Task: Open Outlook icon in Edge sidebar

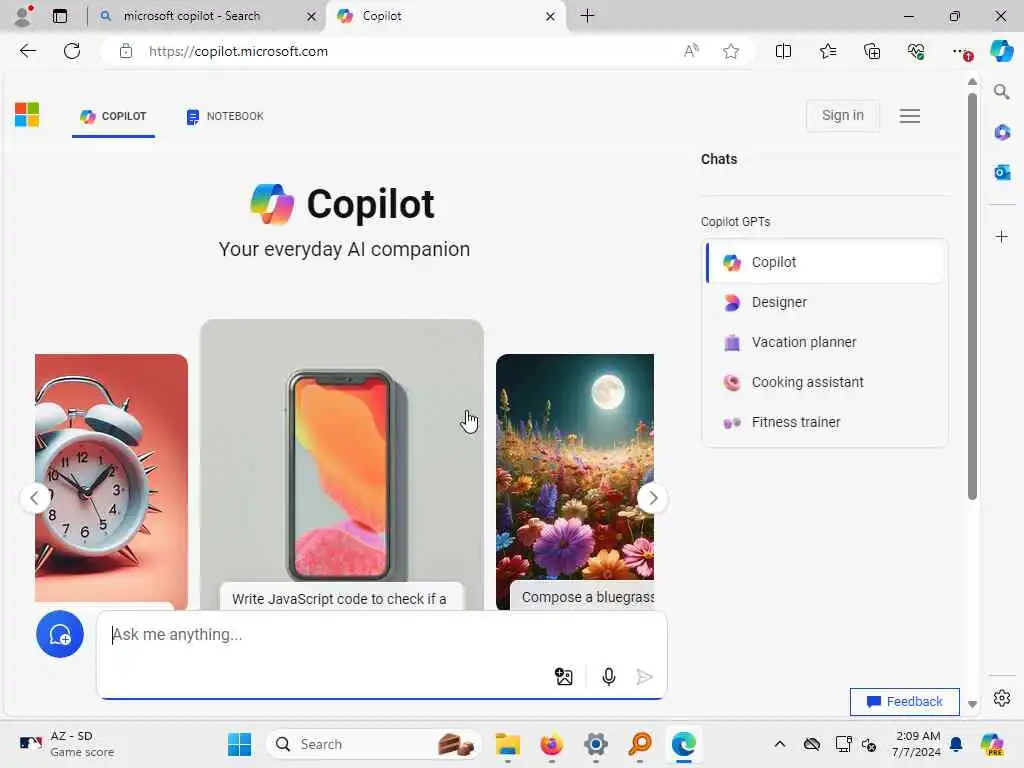Action: pyautogui.click(x=1001, y=172)
